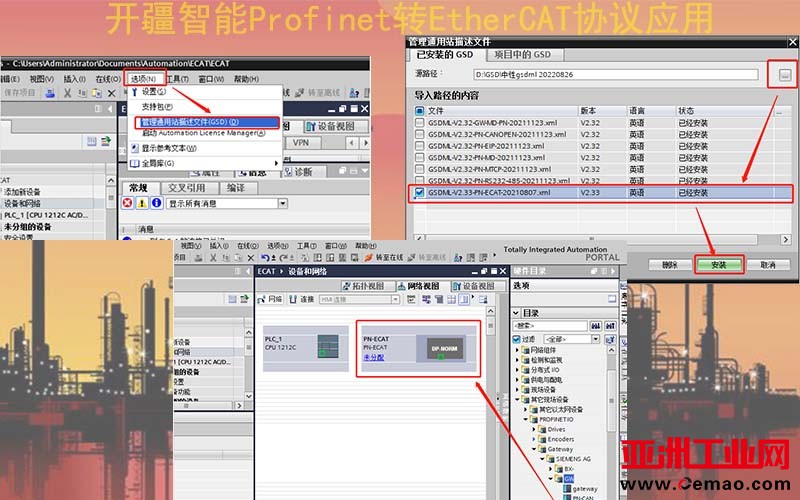Select 支持包(P) menu entry

(157, 107)
